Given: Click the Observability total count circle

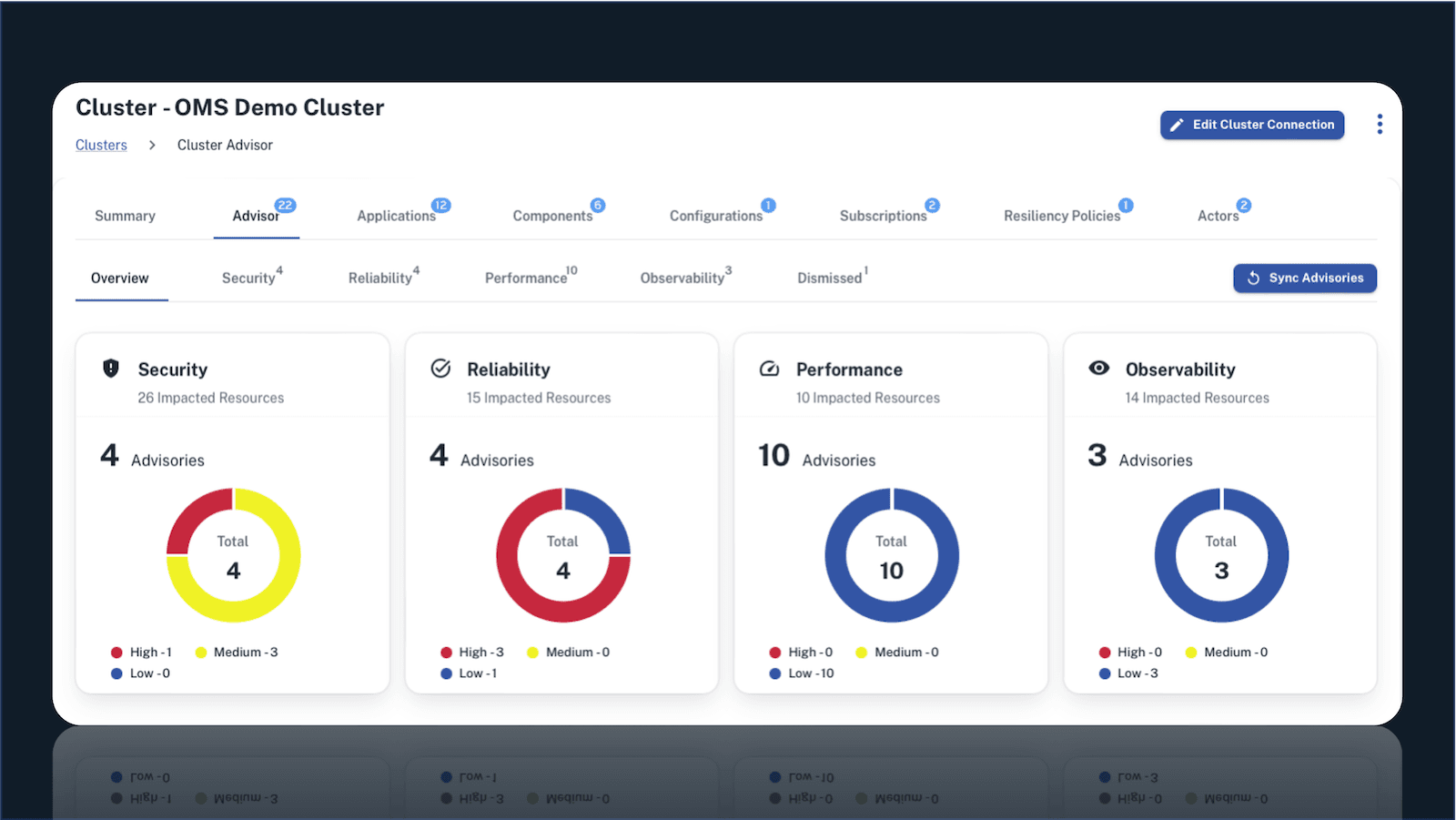Looking at the screenshot, I should tap(1220, 555).
